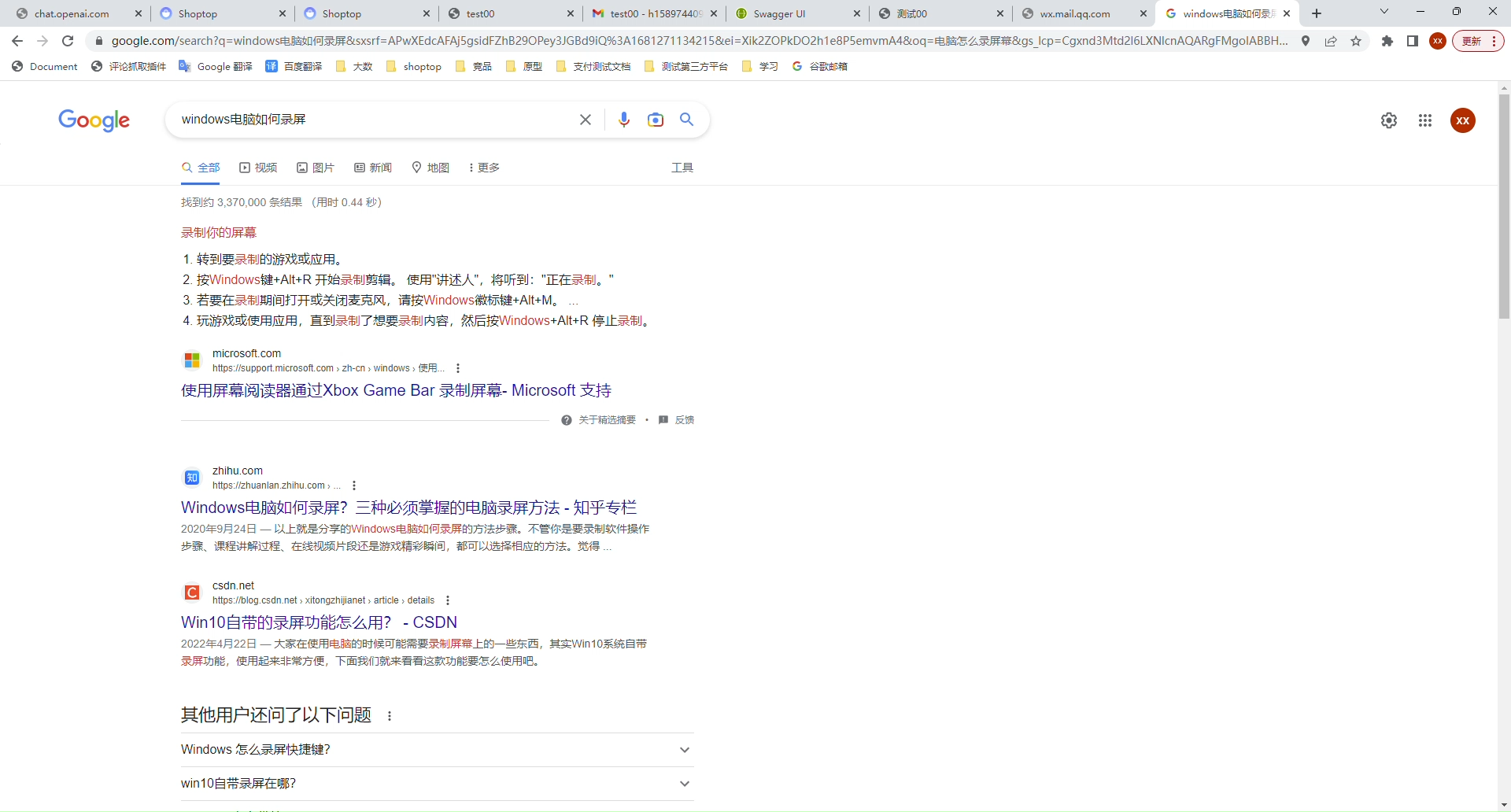The height and width of the screenshot is (812, 1511).
Task: Open the side panel icon
Action: (1412, 41)
